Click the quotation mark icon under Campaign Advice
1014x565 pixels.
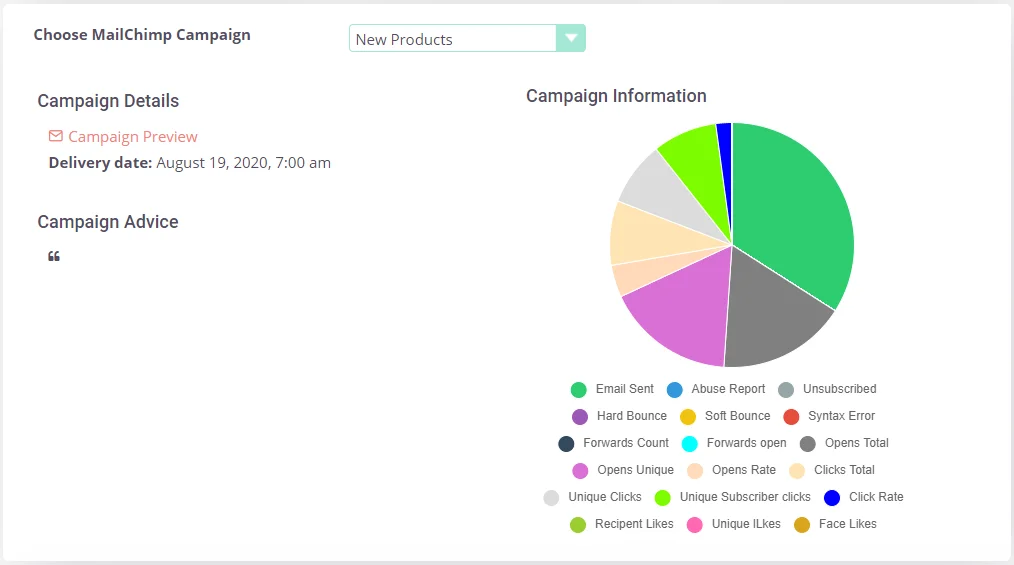click(x=54, y=257)
